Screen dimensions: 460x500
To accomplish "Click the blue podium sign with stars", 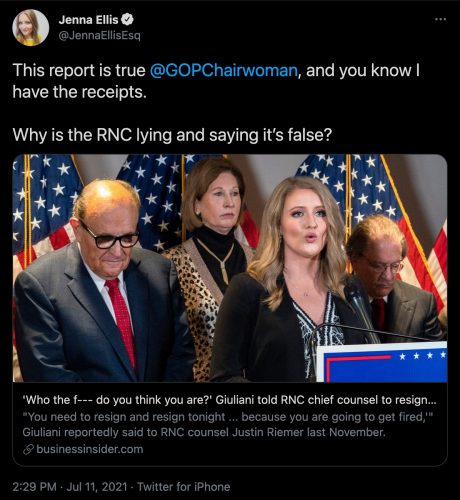I will [x=382, y=362].
